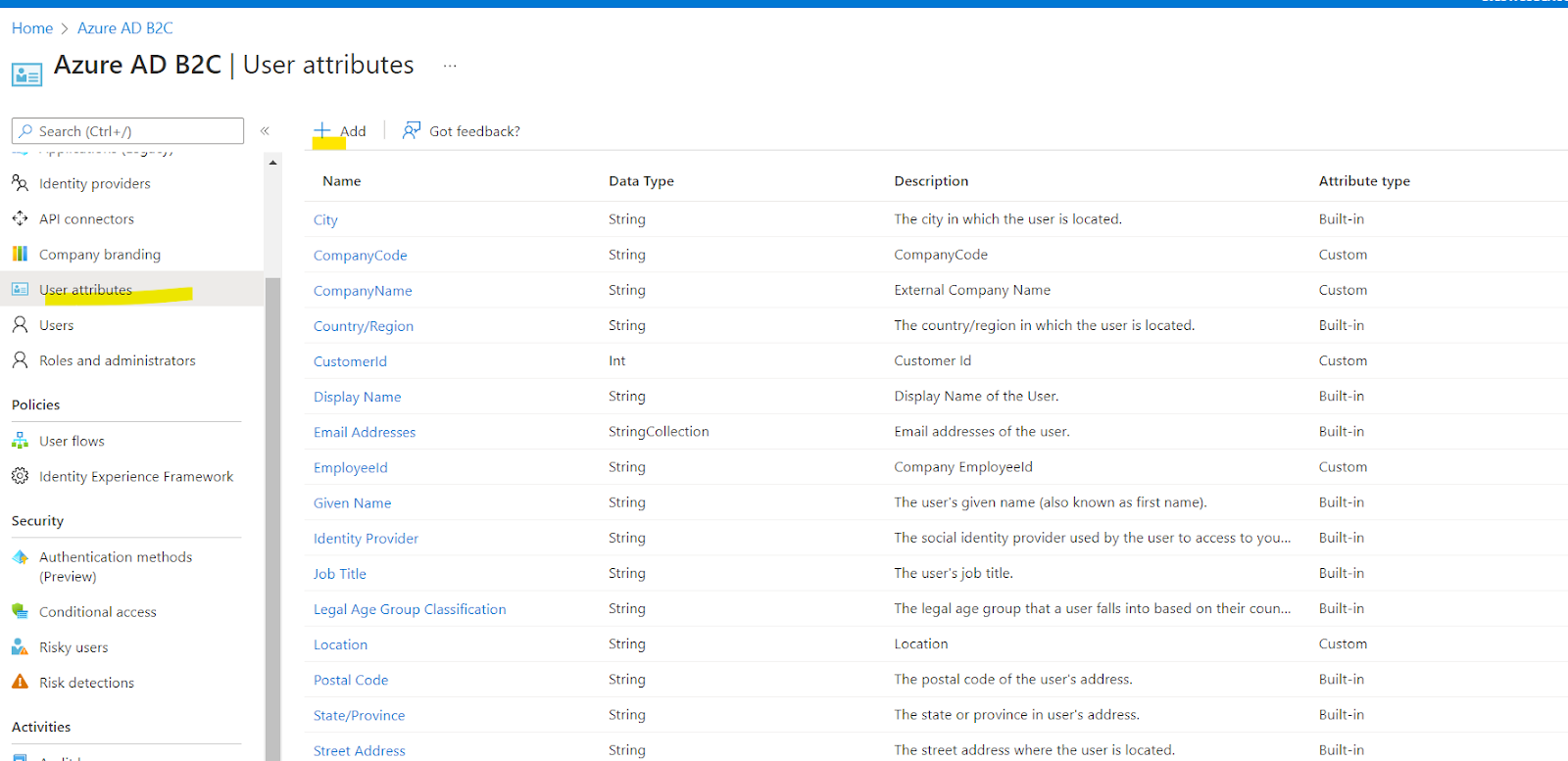
Task: Click the Int data type cell
Action: coord(616,360)
